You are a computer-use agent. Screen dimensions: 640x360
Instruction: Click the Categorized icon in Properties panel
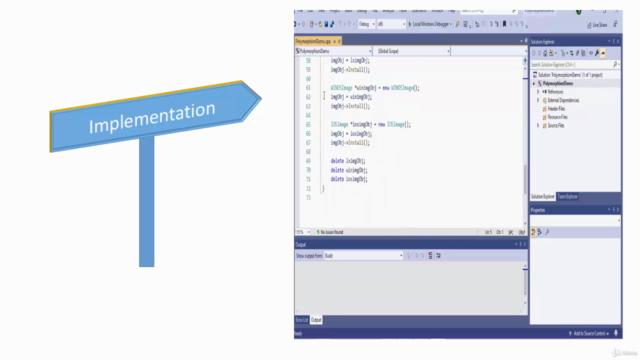[x=533, y=232]
